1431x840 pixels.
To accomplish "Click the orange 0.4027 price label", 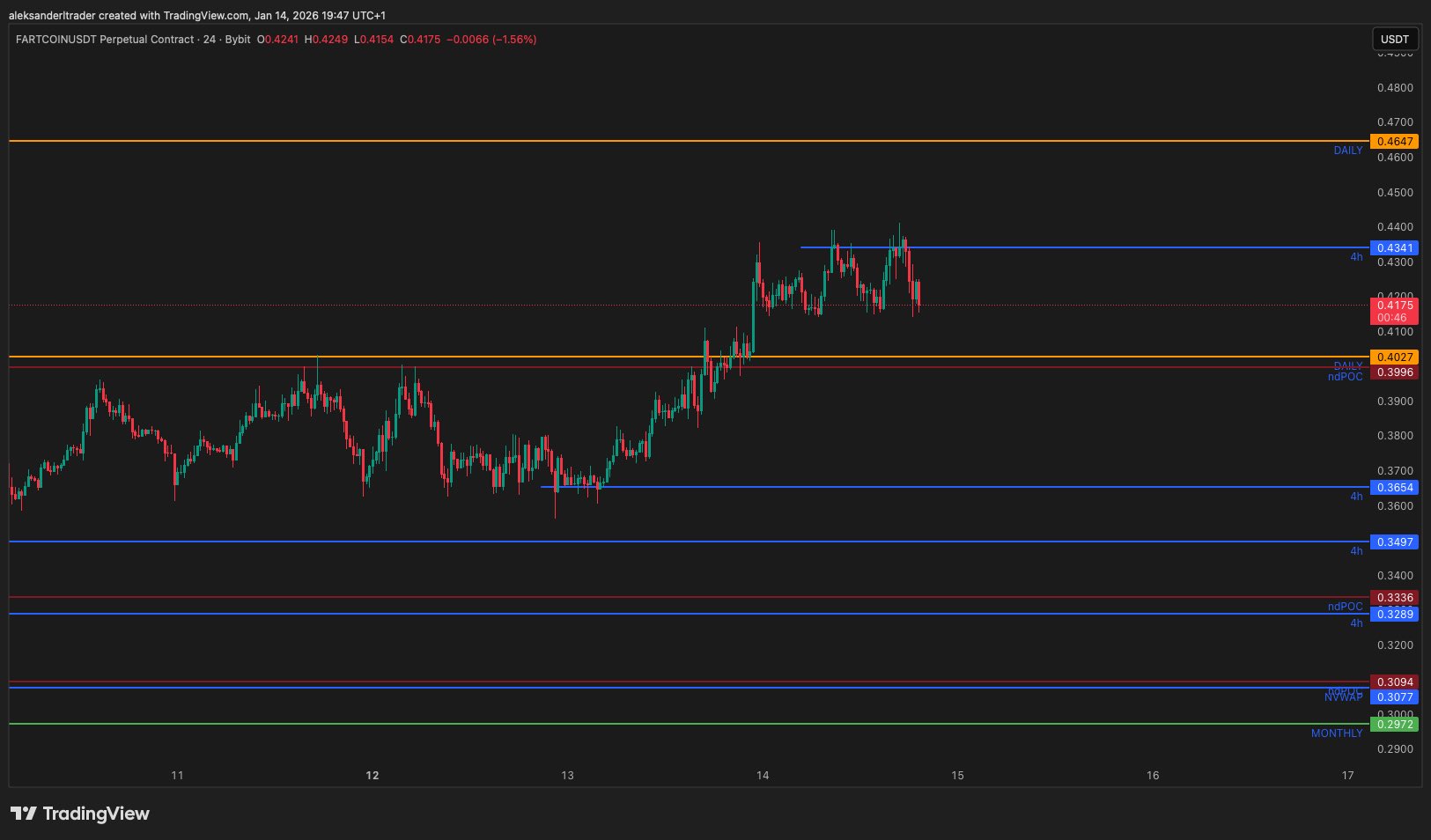I will click(1394, 357).
